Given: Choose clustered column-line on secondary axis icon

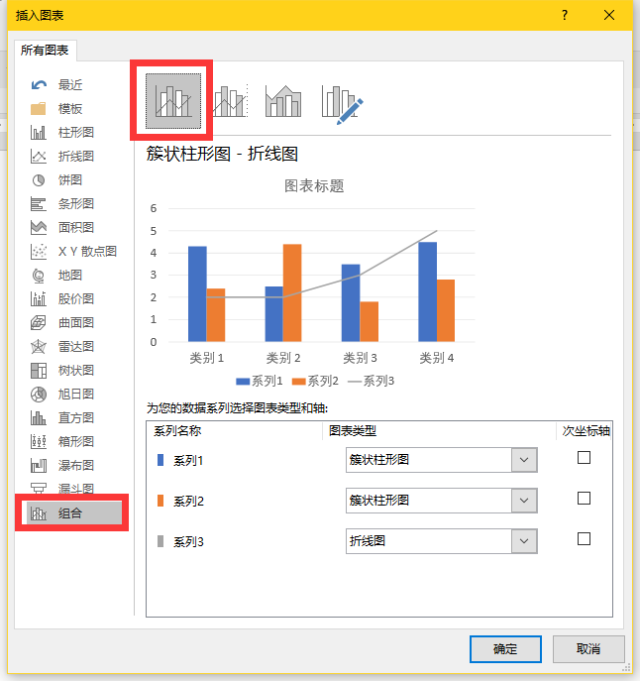Looking at the screenshot, I should coord(230,101).
